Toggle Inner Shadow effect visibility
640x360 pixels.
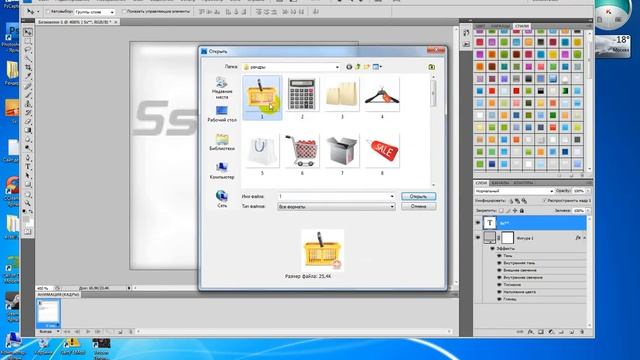(499, 263)
